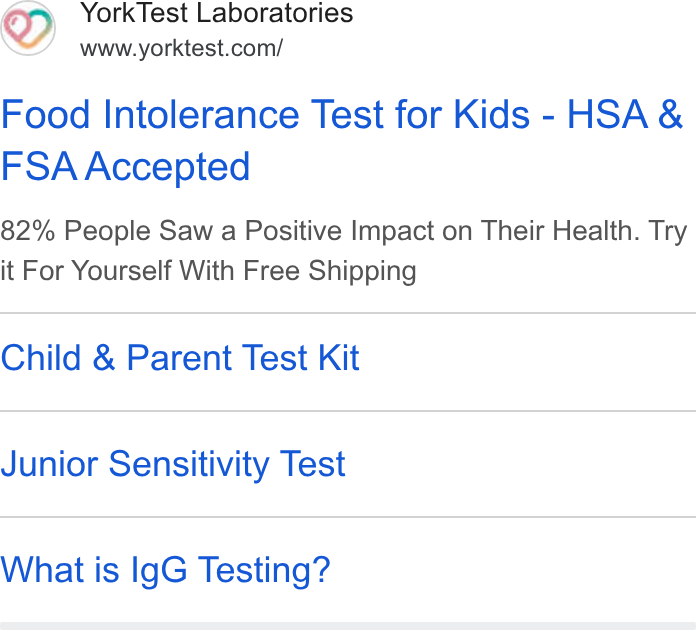Click the 'Free Shipping' description text line

click(x=208, y=270)
